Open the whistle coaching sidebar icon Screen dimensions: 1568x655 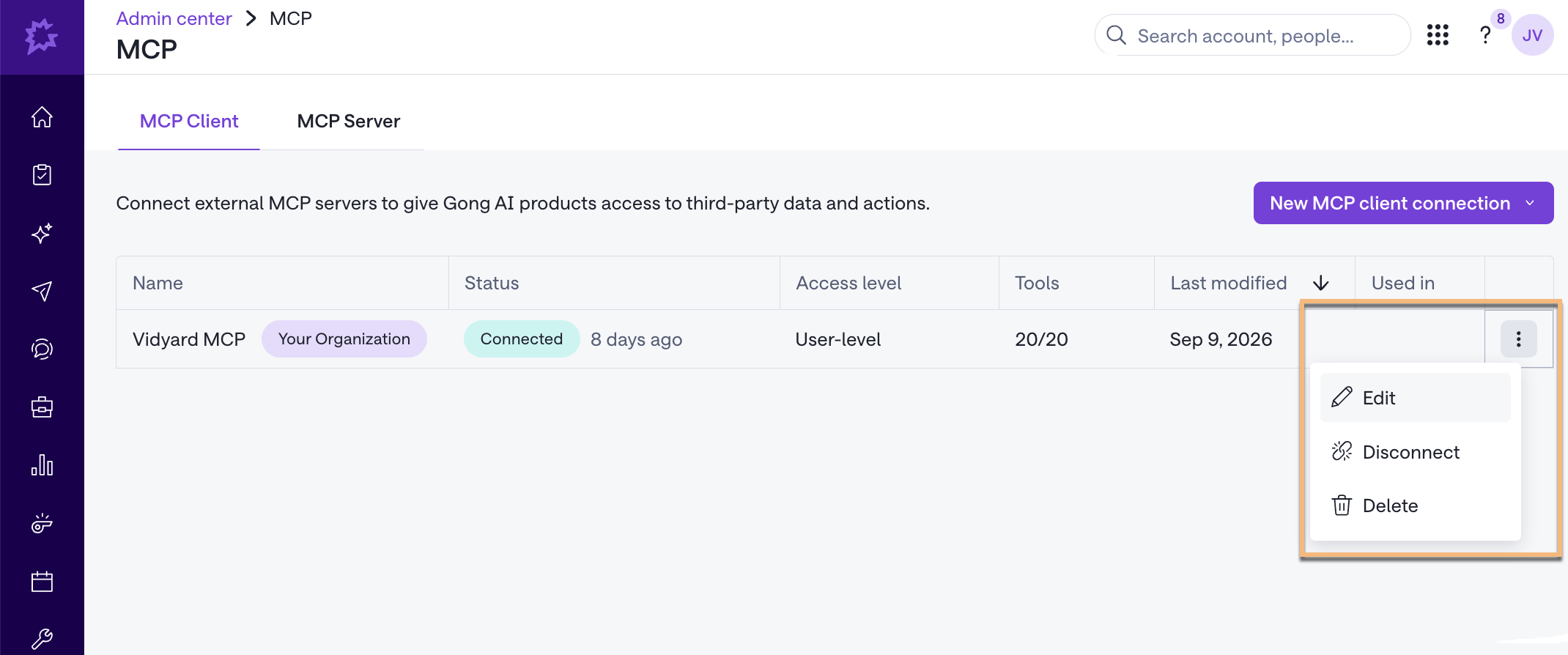point(42,523)
